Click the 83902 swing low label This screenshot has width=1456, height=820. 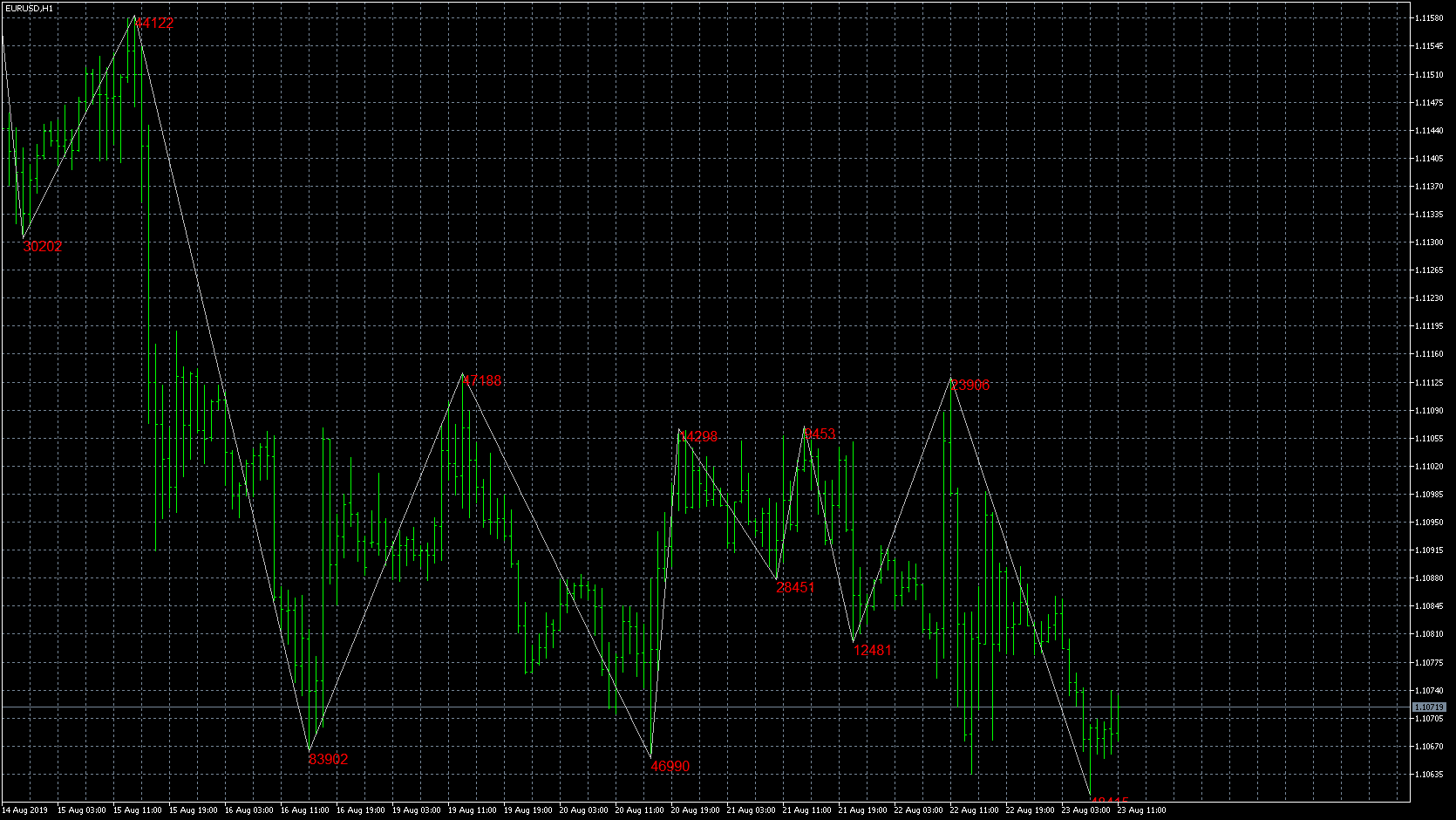click(329, 759)
